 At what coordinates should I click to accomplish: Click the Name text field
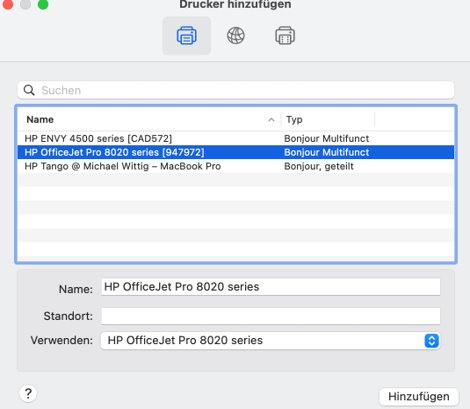coord(271,287)
